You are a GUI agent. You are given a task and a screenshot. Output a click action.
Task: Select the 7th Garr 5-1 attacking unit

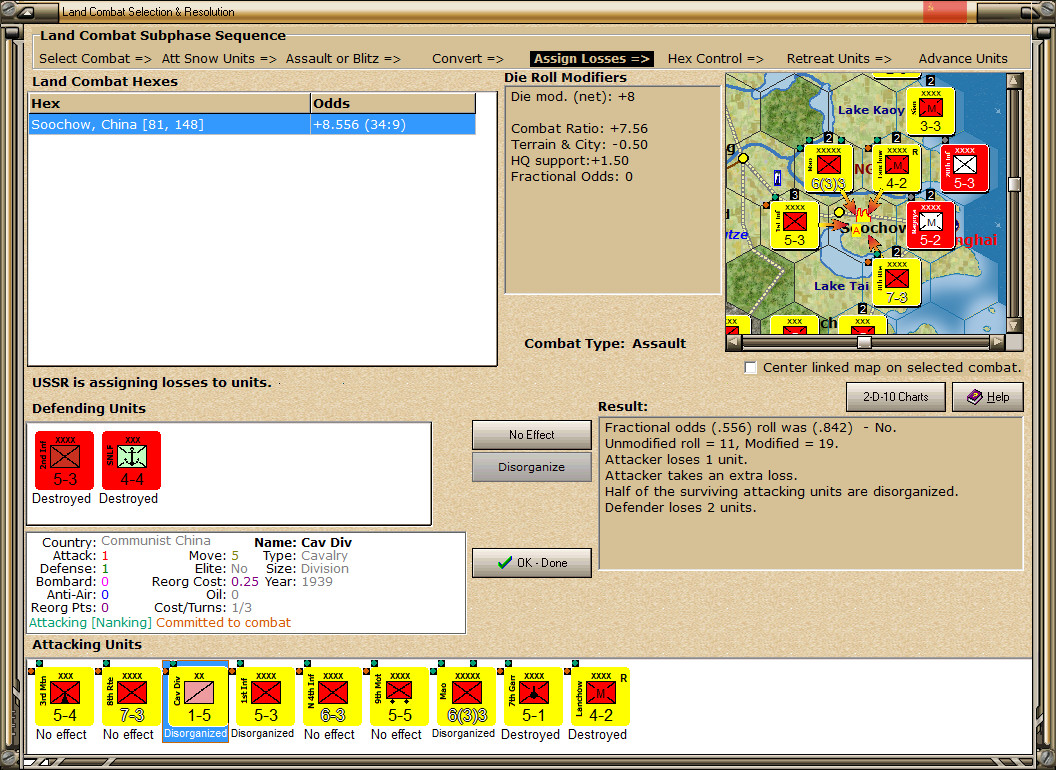point(533,696)
